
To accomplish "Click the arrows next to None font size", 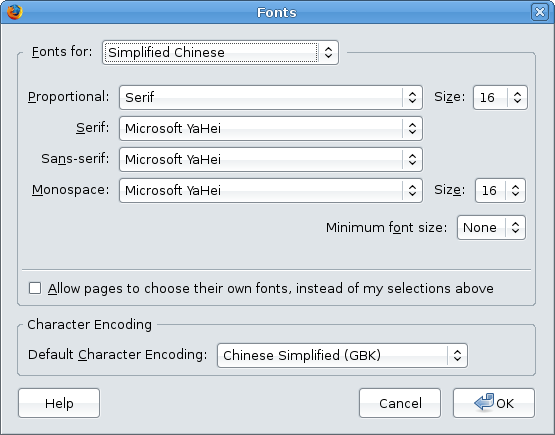I will pyautogui.click(x=515, y=228).
